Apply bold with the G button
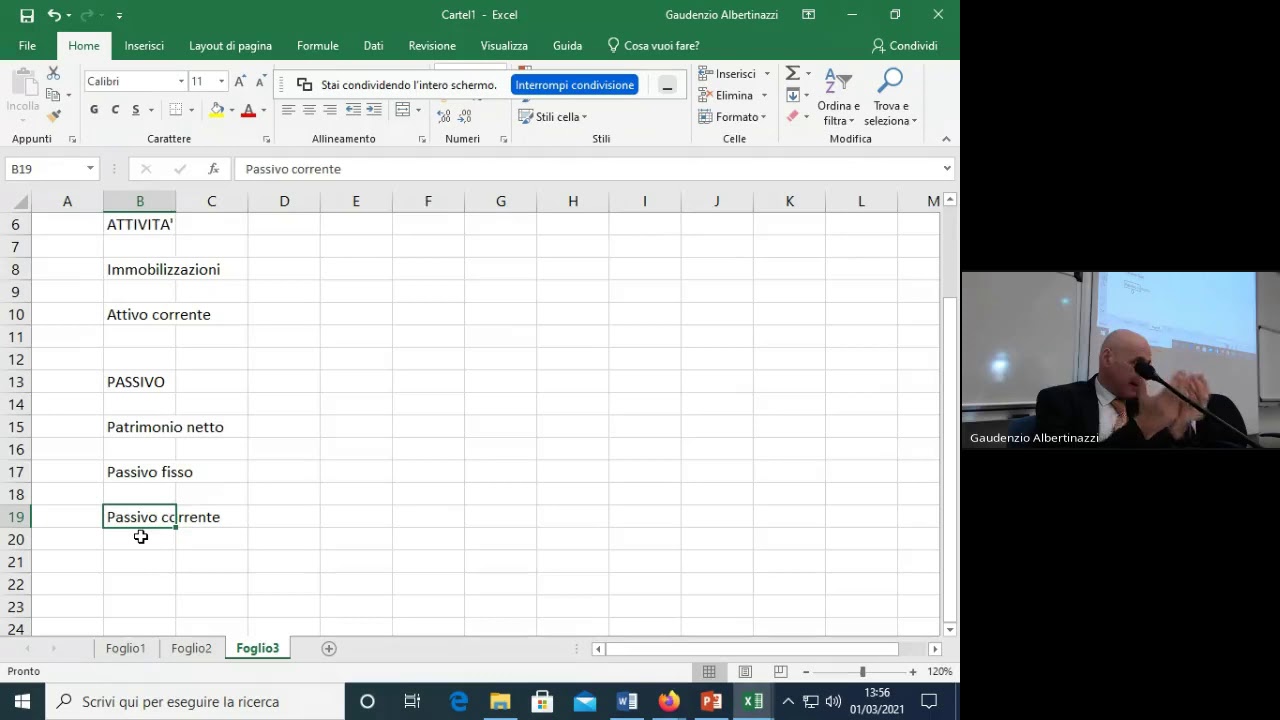1280x720 pixels. pyautogui.click(x=94, y=110)
